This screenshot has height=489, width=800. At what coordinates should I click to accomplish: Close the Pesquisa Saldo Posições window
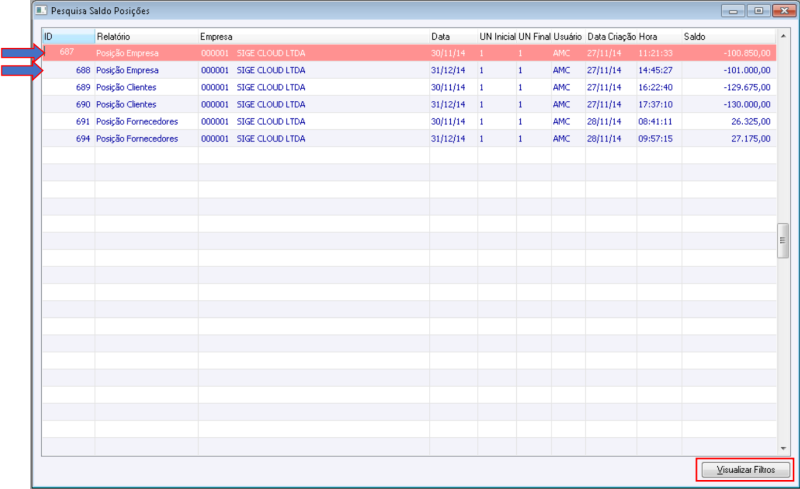point(784,11)
